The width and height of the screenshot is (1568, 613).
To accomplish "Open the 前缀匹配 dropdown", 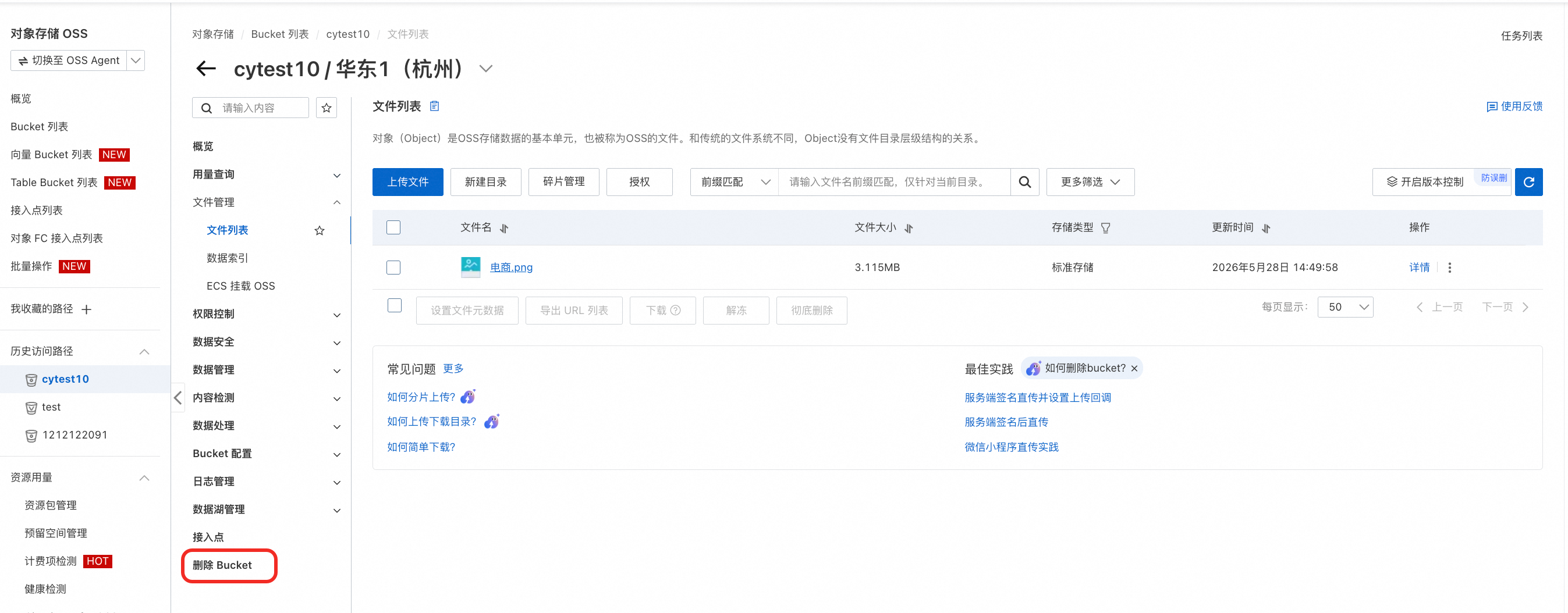I will tap(735, 182).
